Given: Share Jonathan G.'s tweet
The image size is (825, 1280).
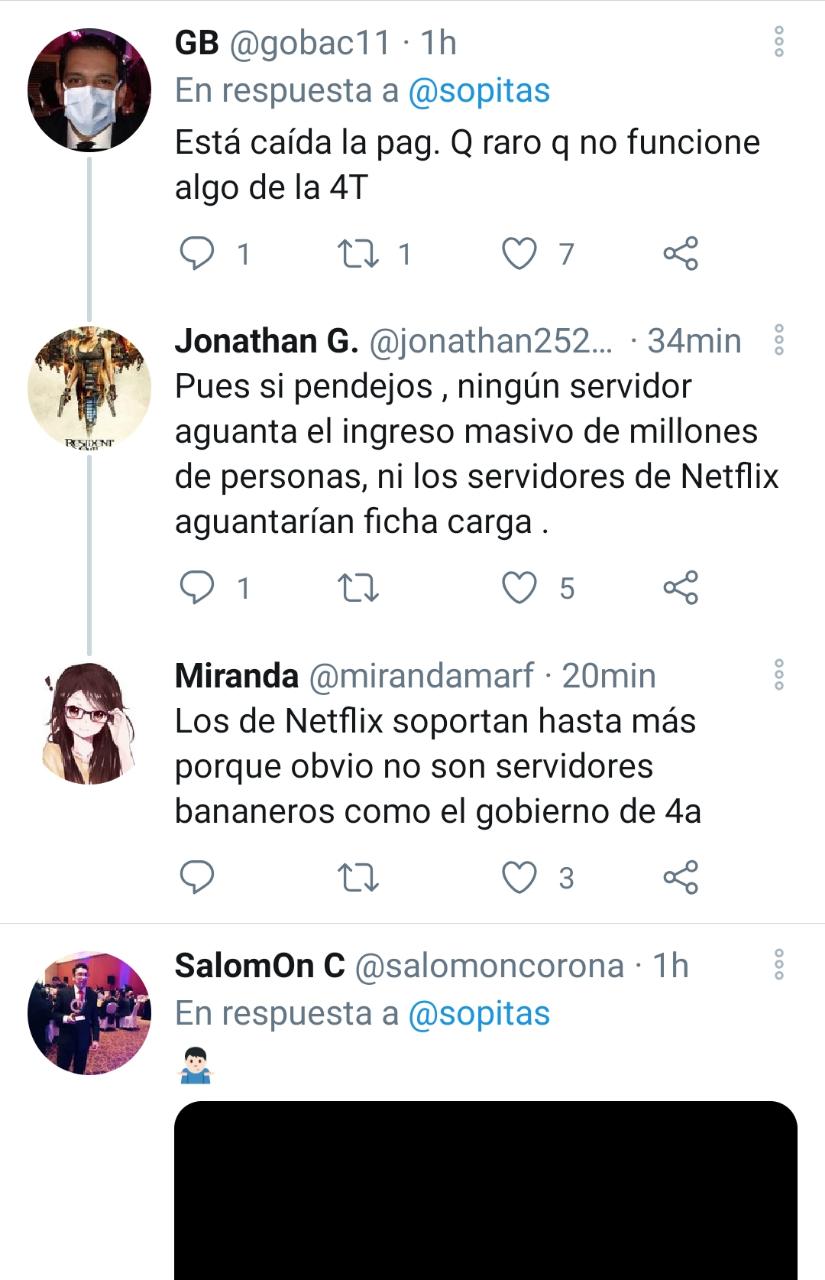Looking at the screenshot, I should [x=680, y=588].
